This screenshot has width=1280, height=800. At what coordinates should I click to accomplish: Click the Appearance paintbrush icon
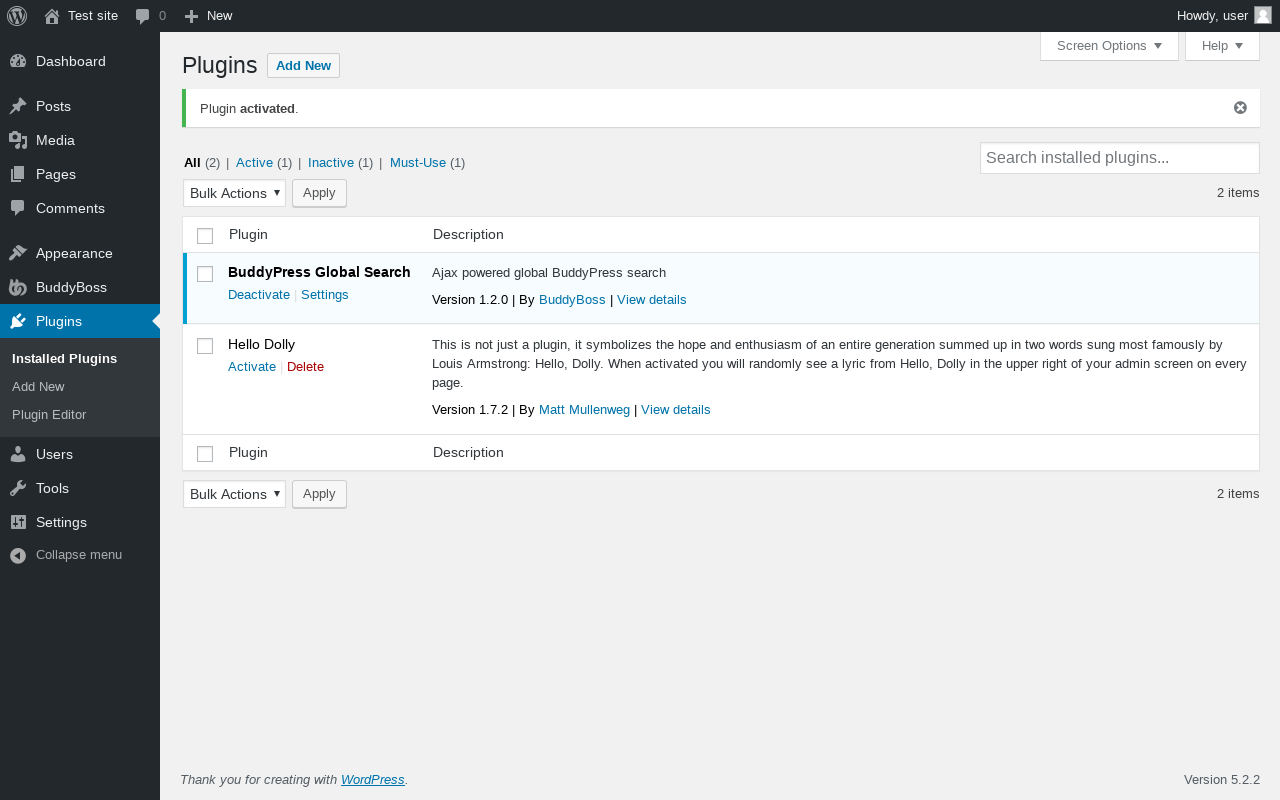[x=18, y=253]
